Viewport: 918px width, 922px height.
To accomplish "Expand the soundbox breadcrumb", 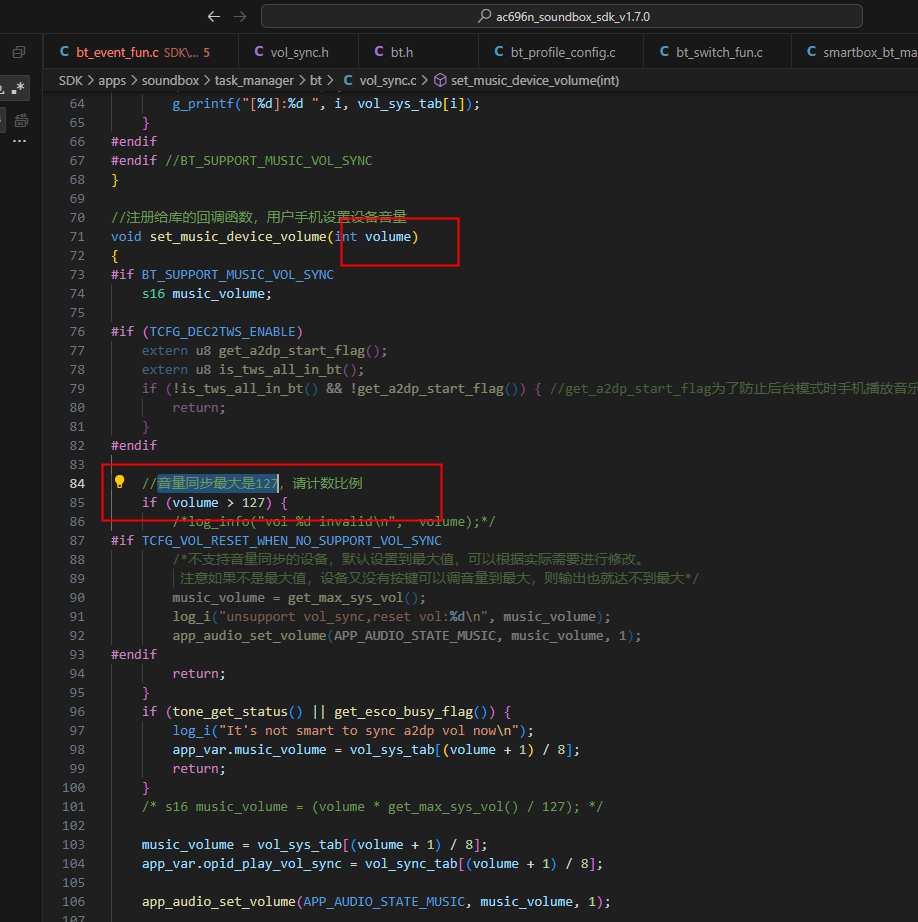I will (170, 81).
